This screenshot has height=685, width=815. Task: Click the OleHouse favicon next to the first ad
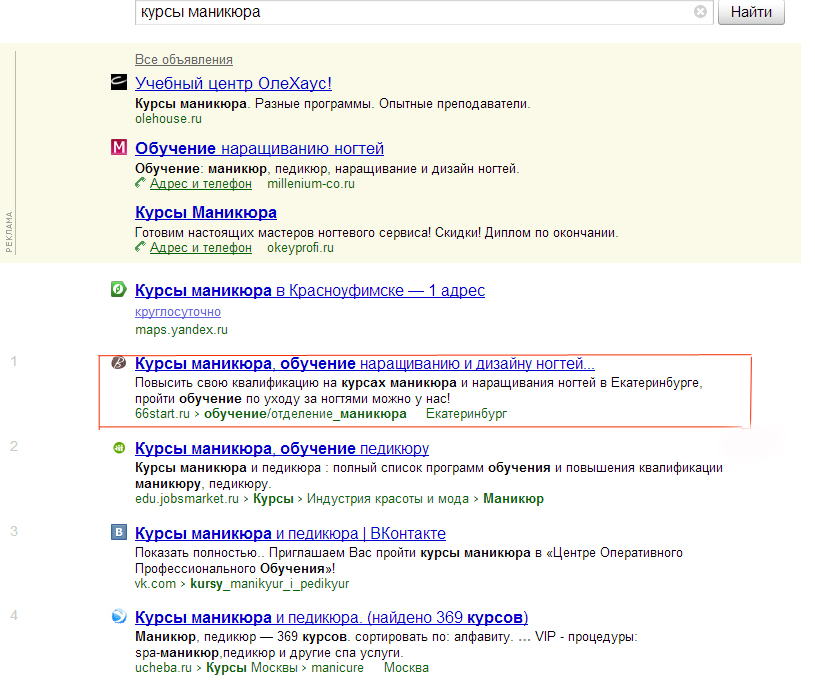coord(119,83)
